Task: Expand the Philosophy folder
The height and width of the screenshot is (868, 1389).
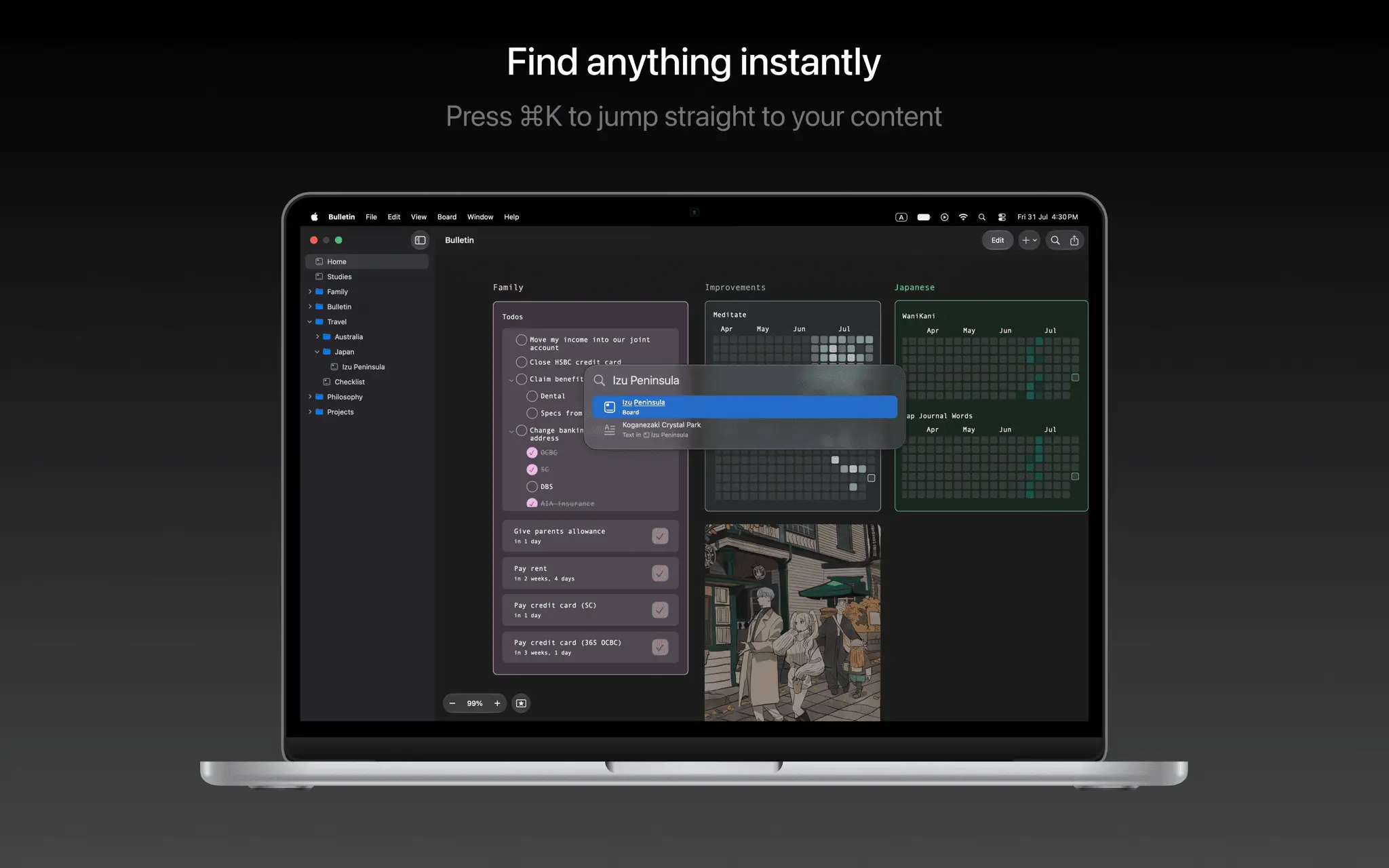Action: pyautogui.click(x=310, y=397)
